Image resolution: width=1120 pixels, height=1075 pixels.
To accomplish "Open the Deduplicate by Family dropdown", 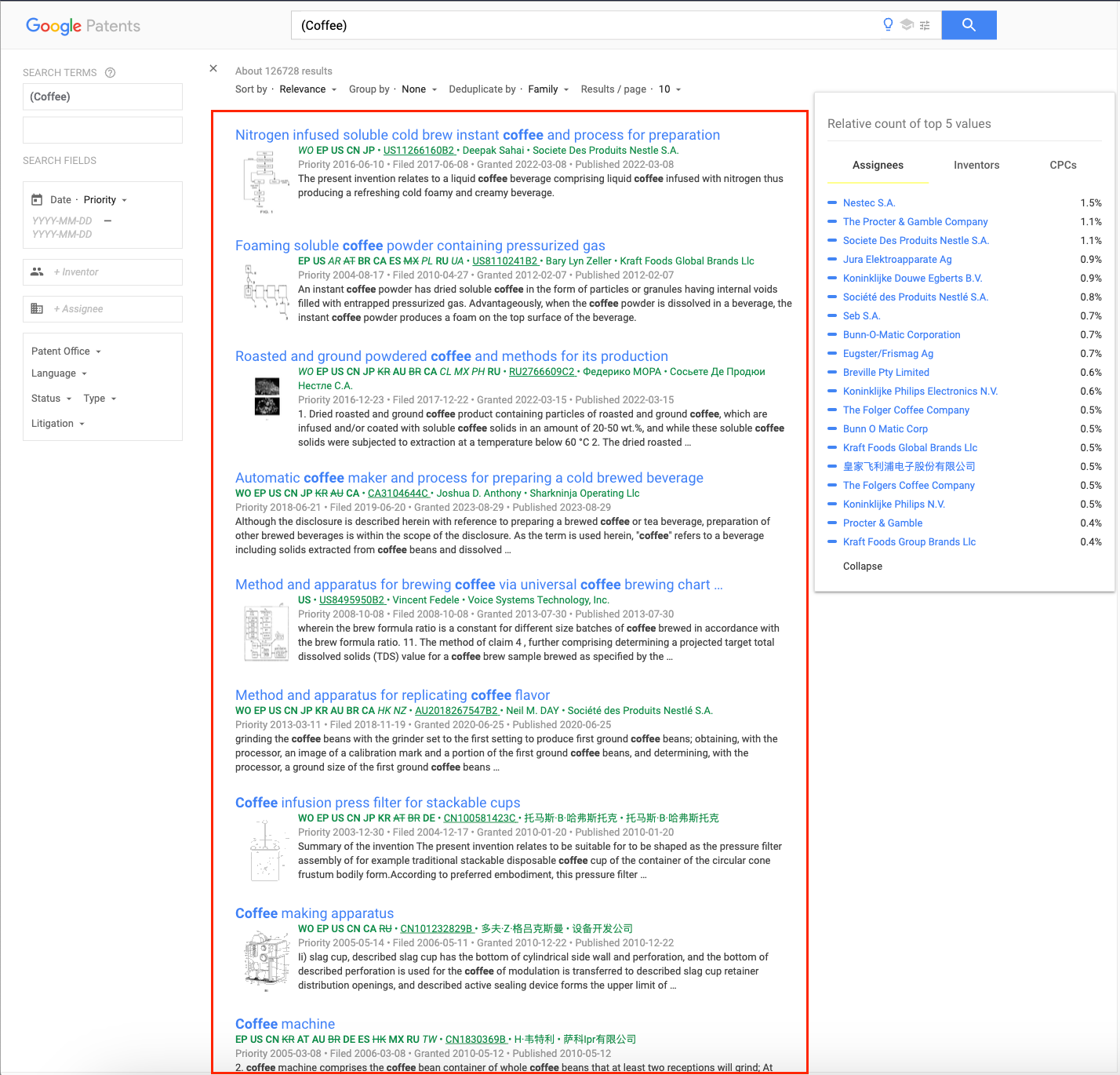I will (548, 89).
